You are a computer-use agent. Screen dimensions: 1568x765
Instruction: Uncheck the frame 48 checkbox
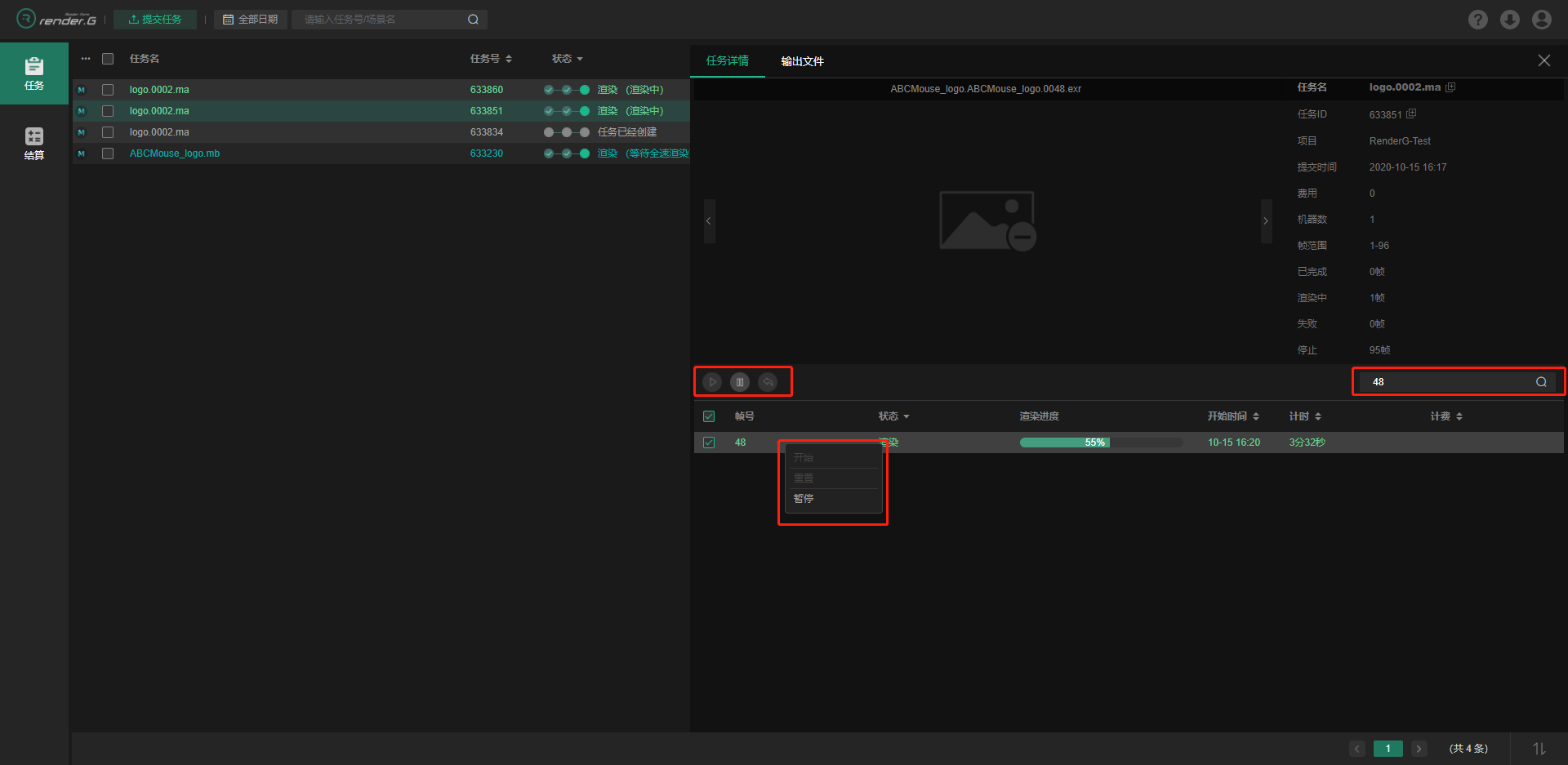(709, 443)
